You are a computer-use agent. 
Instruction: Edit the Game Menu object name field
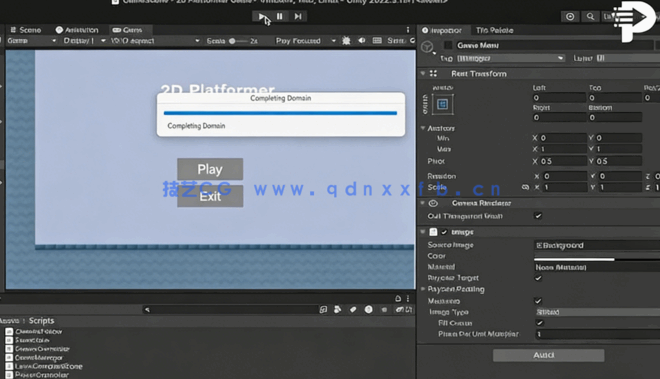[555, 45]
